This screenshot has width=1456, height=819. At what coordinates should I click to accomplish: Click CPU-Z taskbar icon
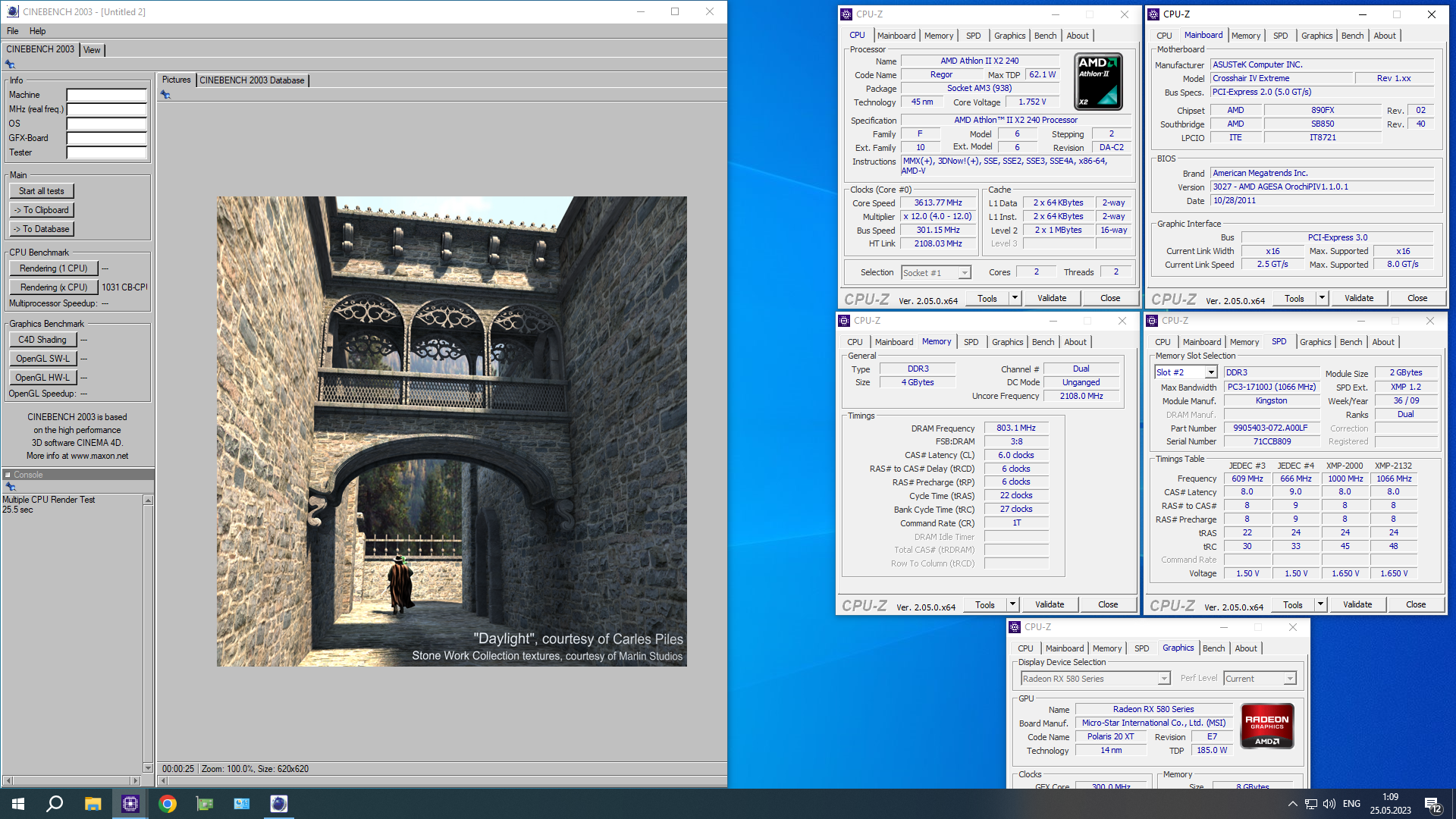pos(130,804)
